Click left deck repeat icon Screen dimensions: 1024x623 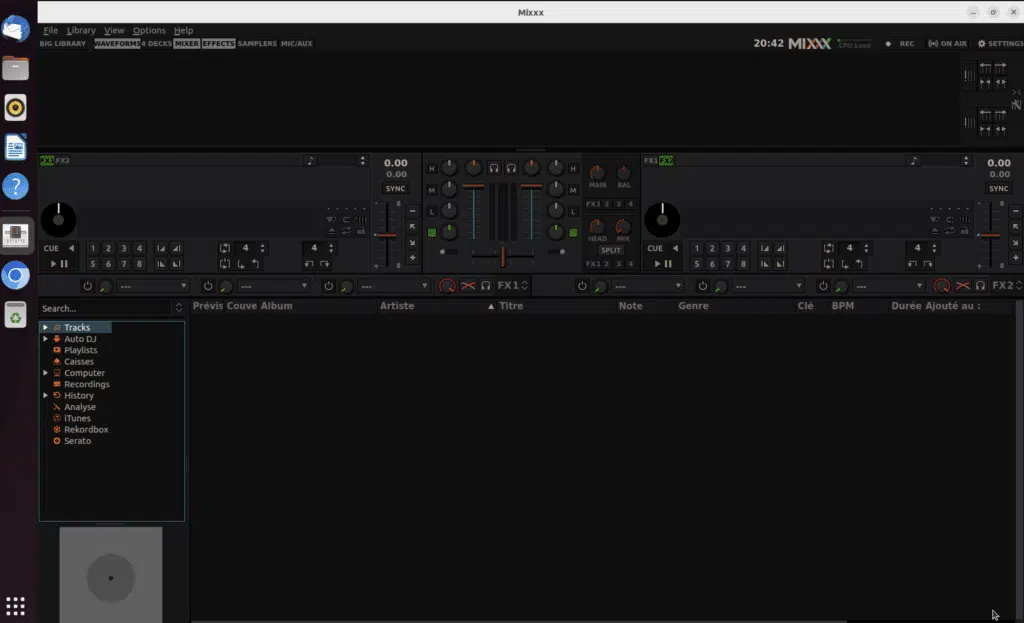click(346, 231)
